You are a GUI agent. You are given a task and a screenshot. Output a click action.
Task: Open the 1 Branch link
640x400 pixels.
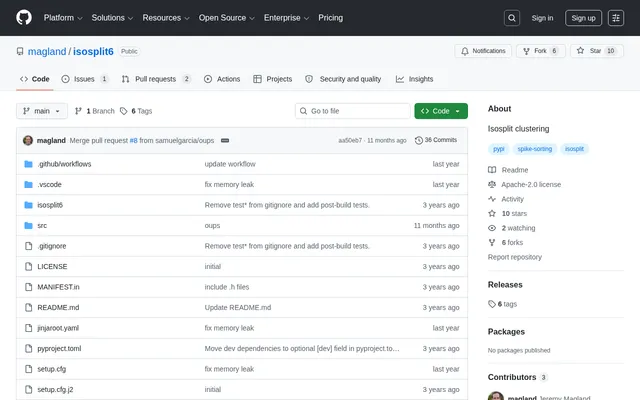point(95,111)
